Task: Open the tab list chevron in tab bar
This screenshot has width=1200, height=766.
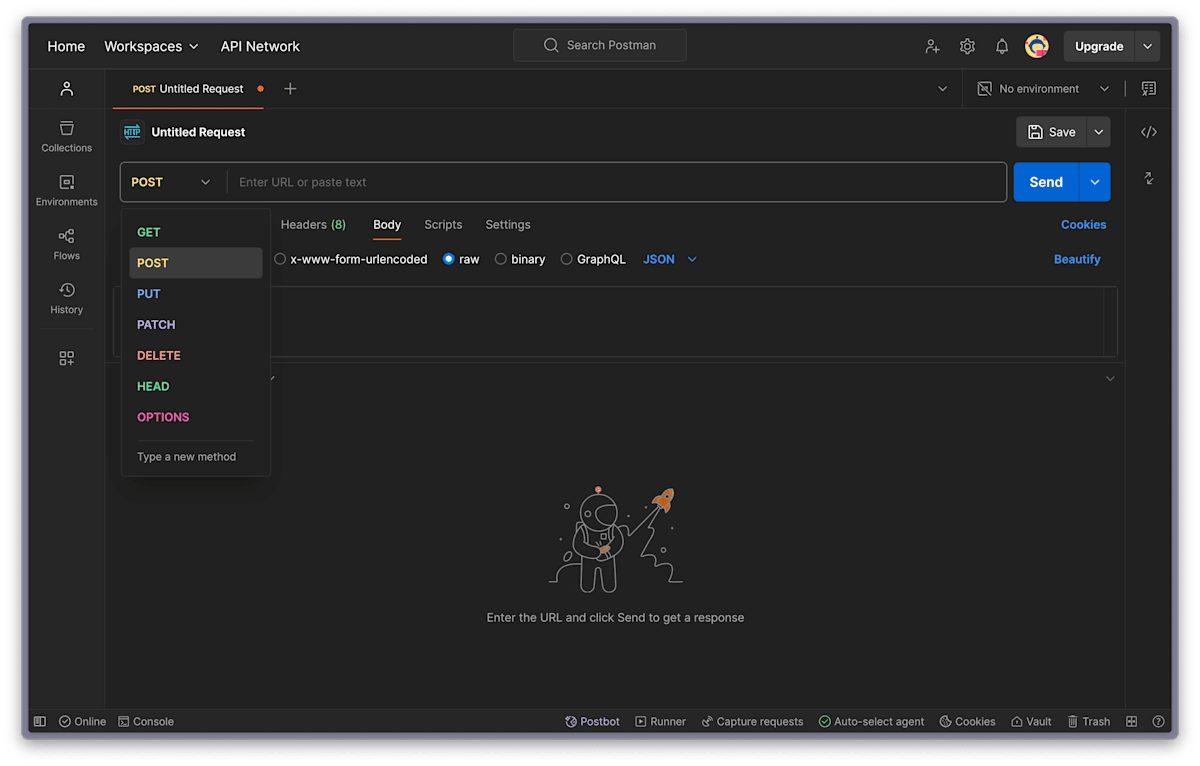Action: click(x=942, y=89)
